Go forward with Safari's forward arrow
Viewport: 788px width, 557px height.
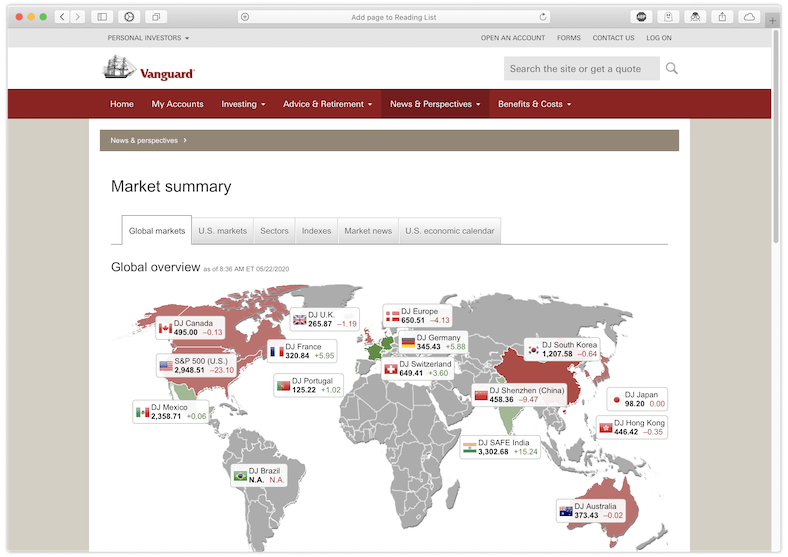point(77,17)
